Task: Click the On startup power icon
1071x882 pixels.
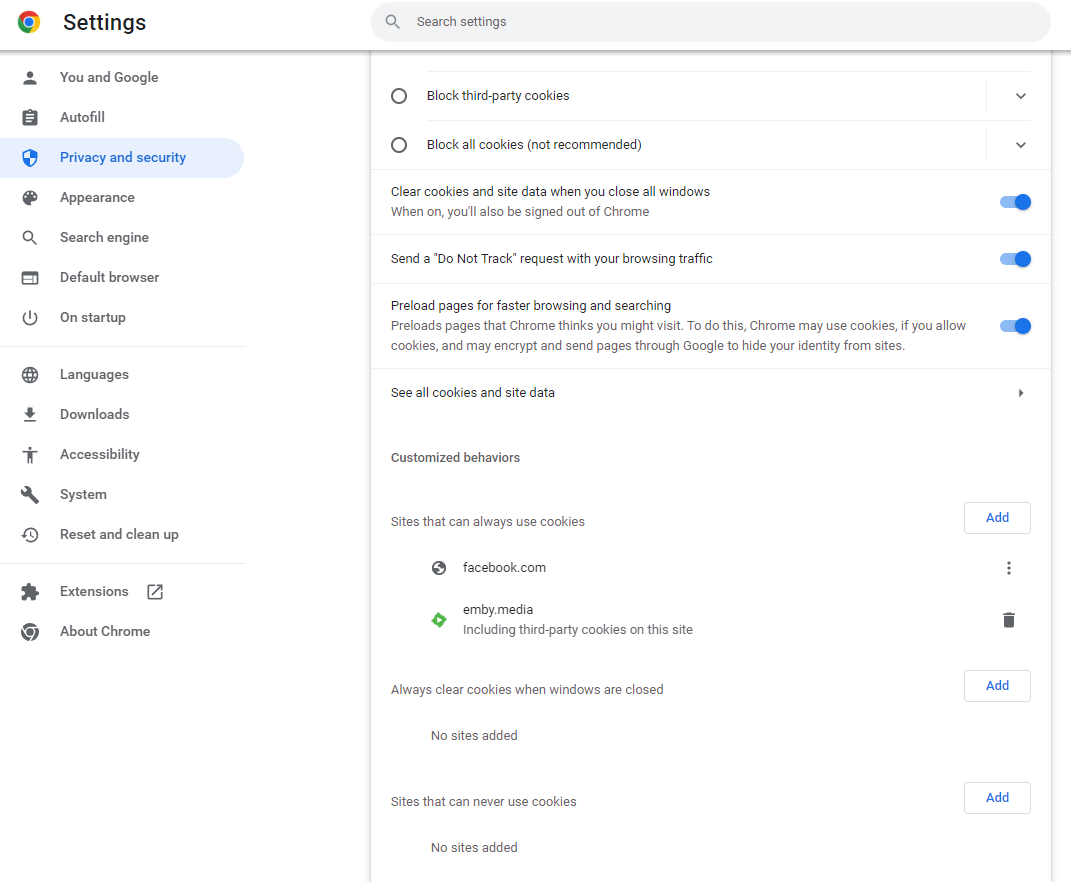Action: coord(30,318)
